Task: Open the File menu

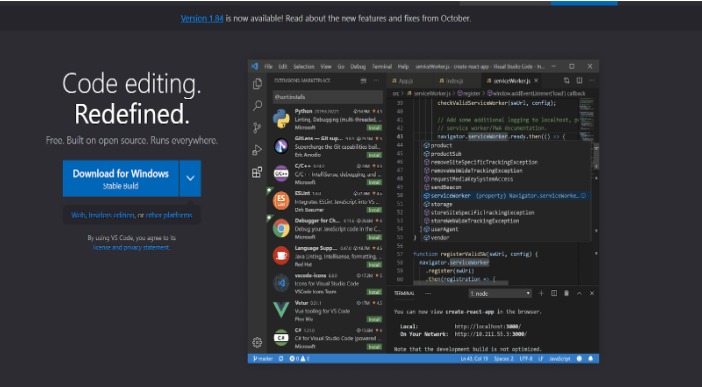Action: (x=268, y=66)
